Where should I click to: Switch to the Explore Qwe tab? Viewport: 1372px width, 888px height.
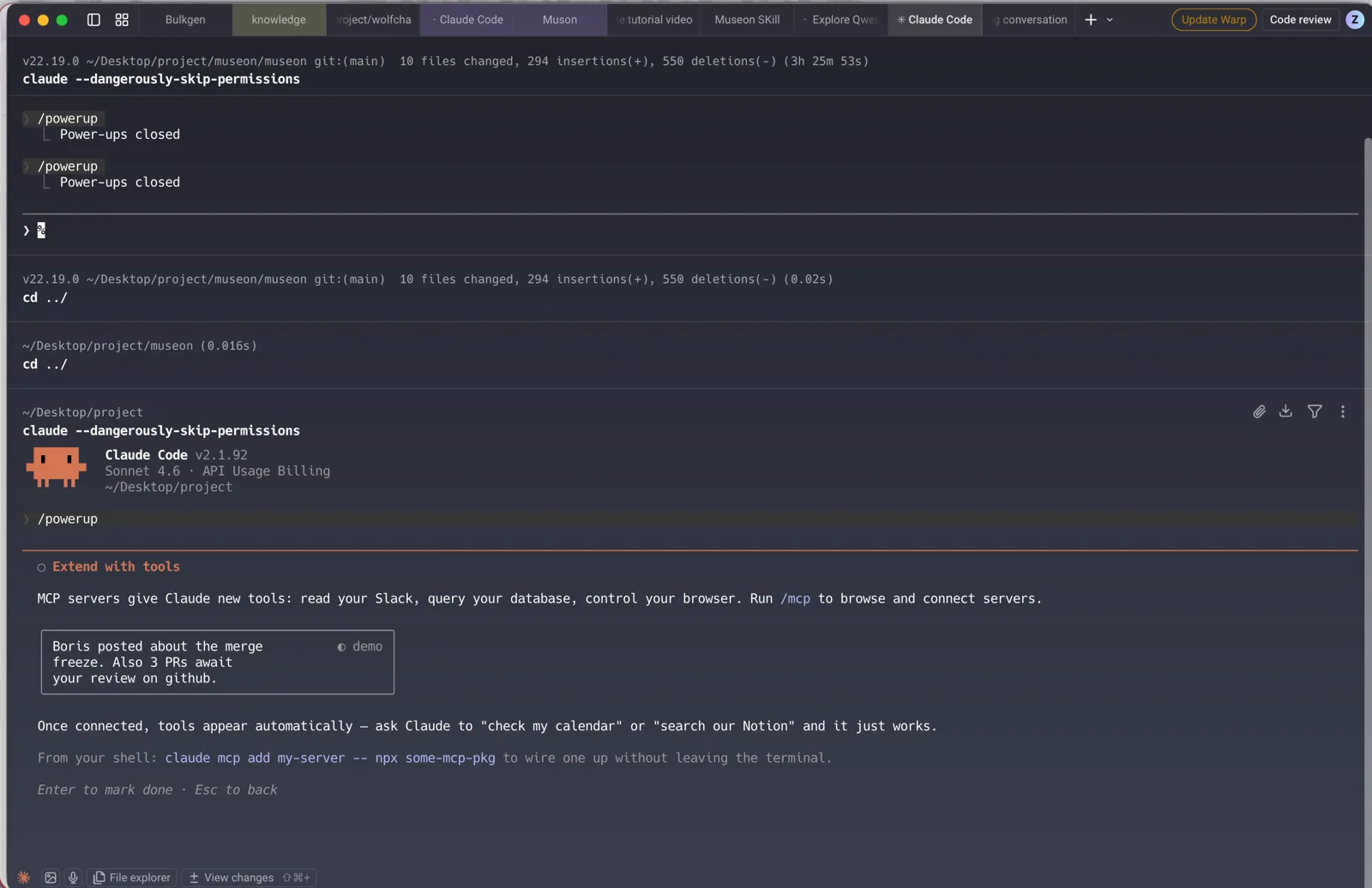click(841, 20)
